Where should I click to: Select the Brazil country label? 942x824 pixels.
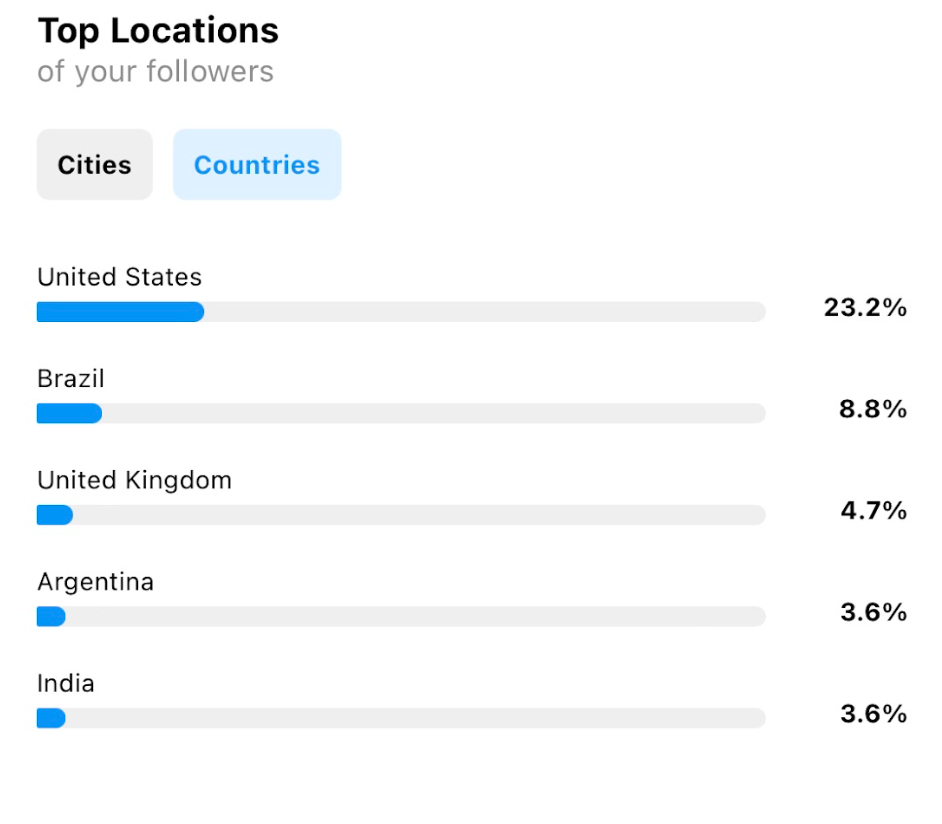point(71,378)
